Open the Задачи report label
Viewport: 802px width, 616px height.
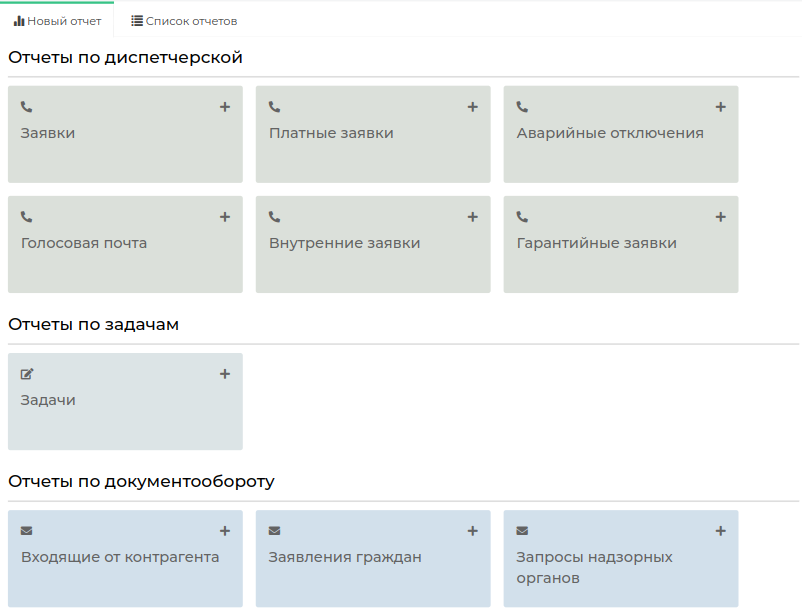[x=48, y=400]
